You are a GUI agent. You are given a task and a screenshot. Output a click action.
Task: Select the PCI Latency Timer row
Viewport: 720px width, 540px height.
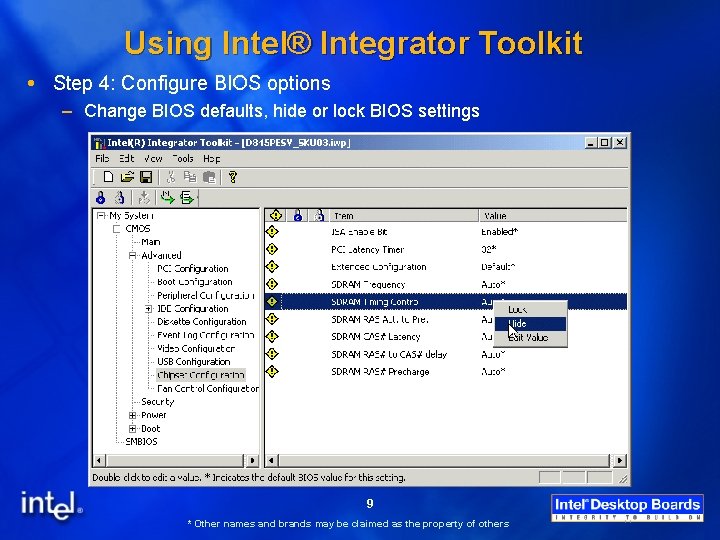click(446, 249)
